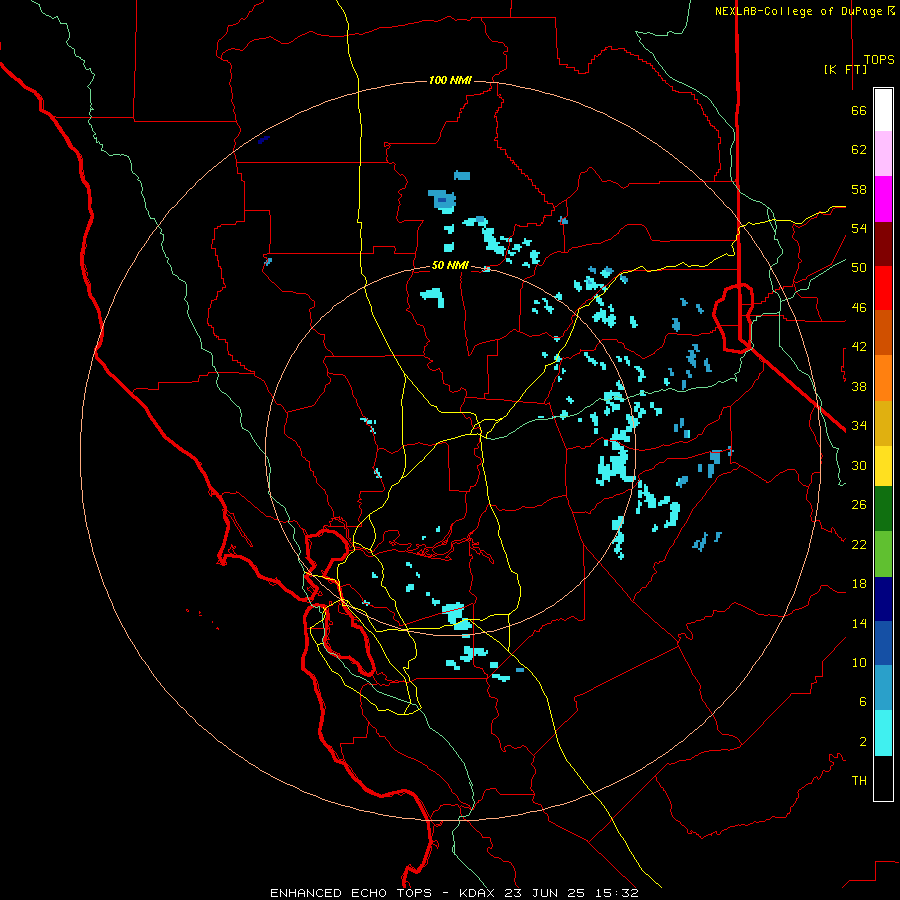Click the '34' legend value label
The image size is (900, 900).
859,426
